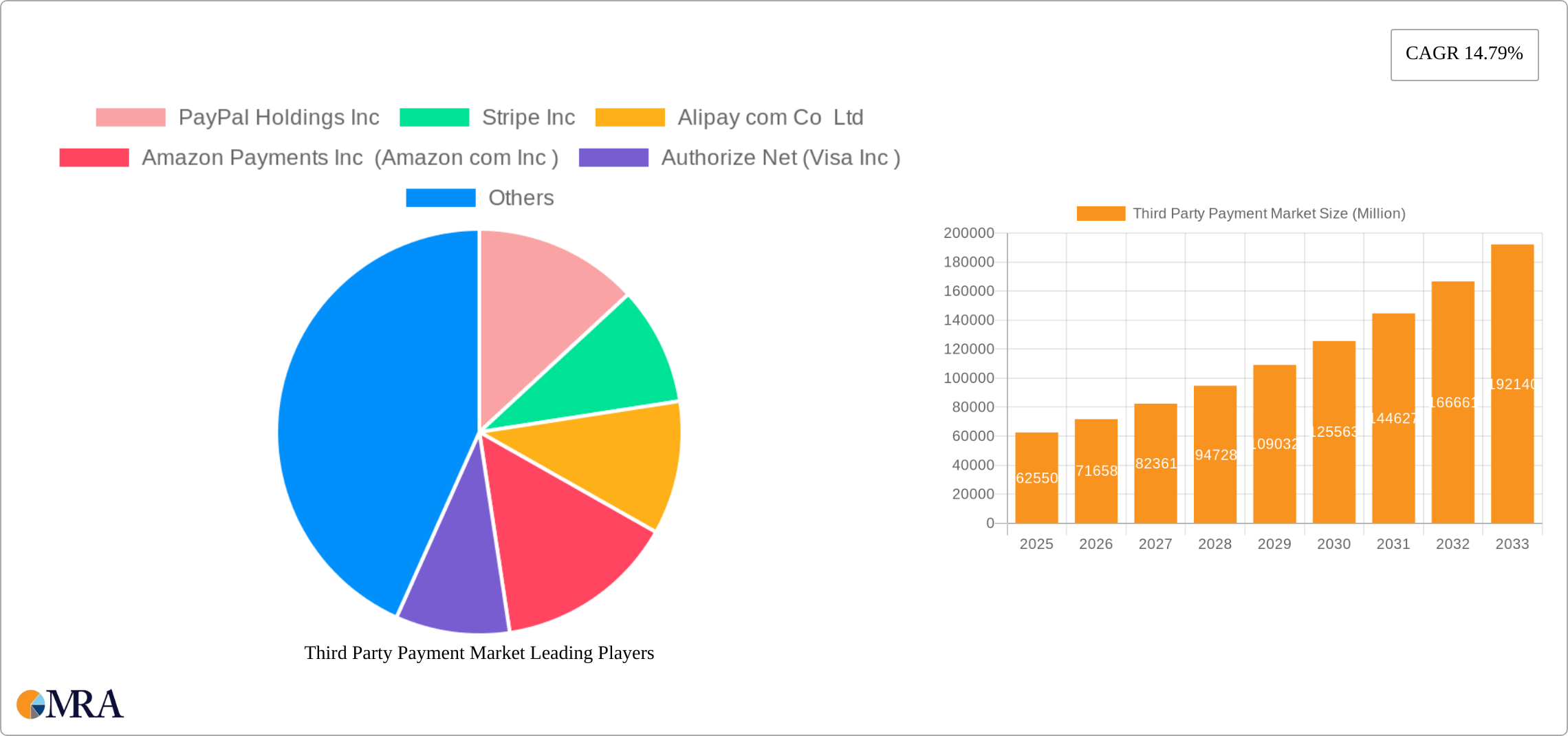Screen dimensions: 1568x736
Task: Click the 2027 x-axis label
Action: 1155,544
